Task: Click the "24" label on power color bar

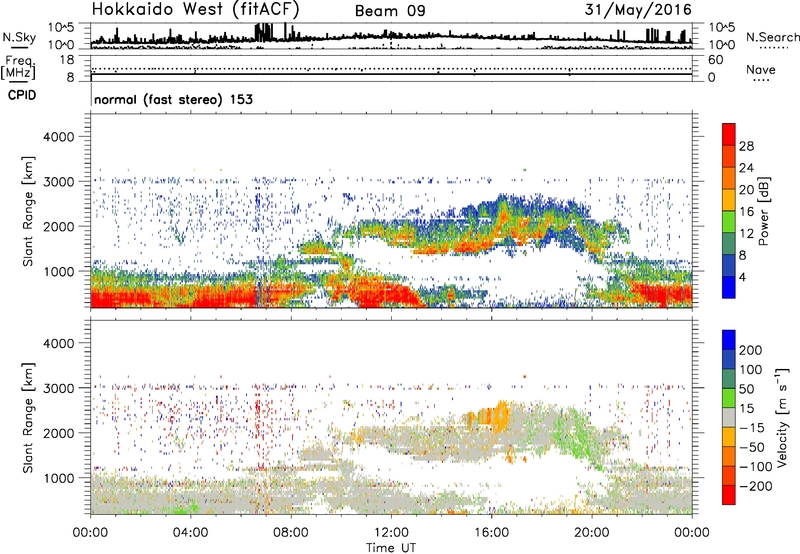Action: (746, 168)
